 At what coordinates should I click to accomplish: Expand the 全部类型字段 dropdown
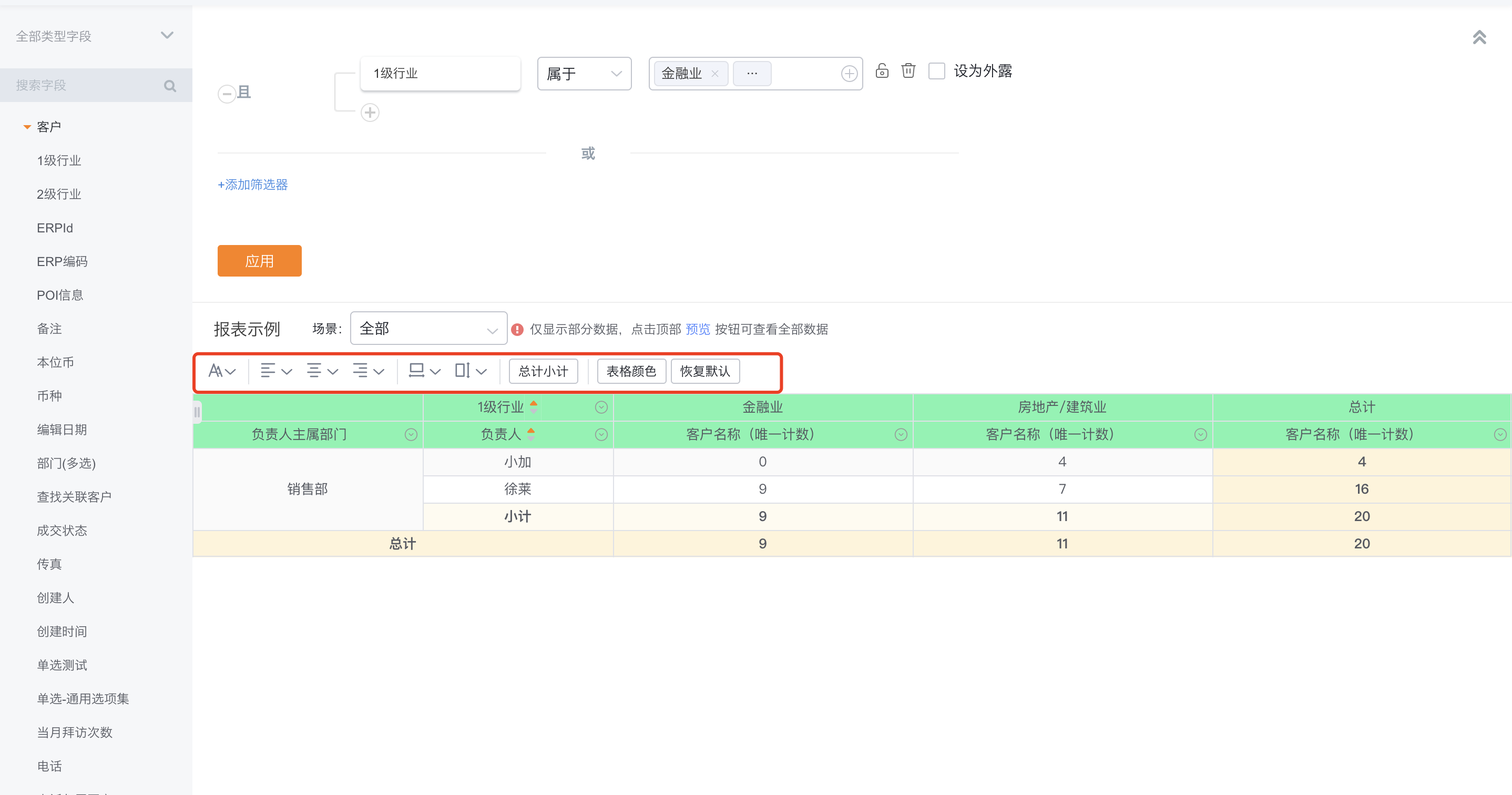(x=167, y=35)
